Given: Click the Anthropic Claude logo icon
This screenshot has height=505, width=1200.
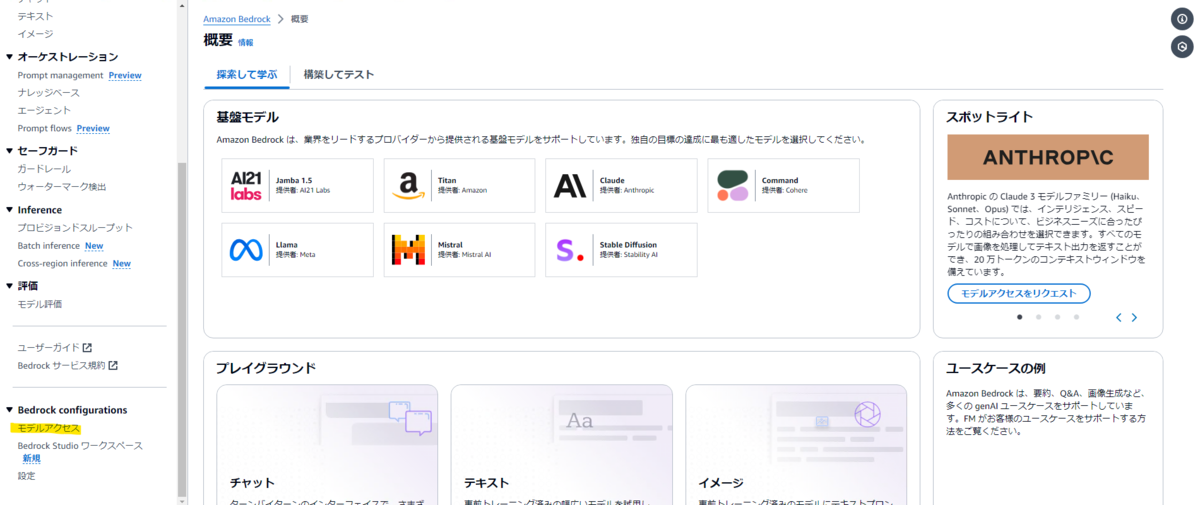Looking at the screenshot, I should 570,186.
